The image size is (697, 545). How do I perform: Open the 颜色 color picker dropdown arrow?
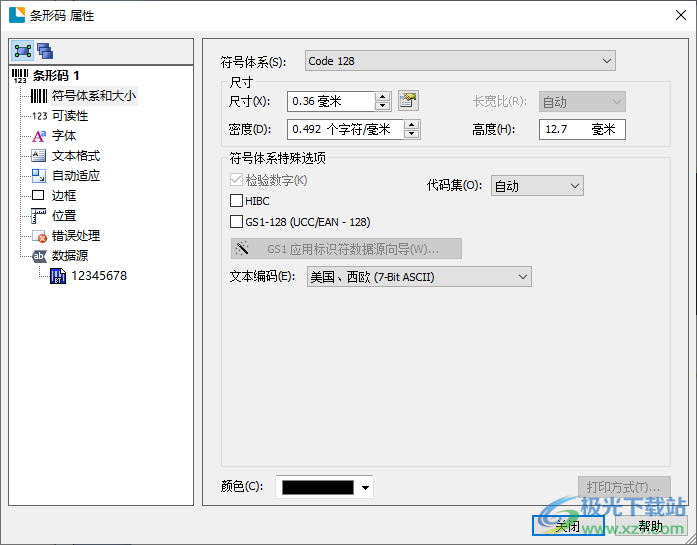[365, 488]
